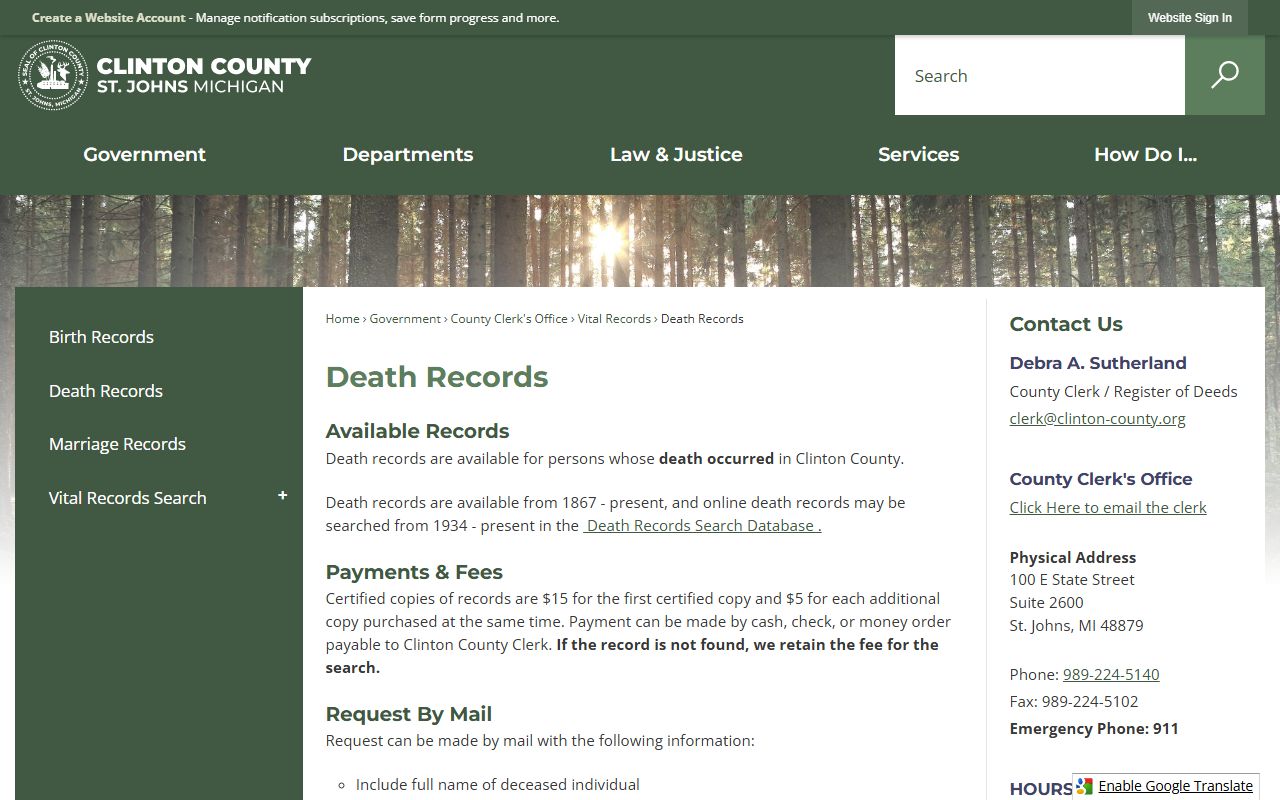This screenshot has width=1280, height=800.
Task: Go to Birth Records in sidebar
Action: click(x=101, y=337)
